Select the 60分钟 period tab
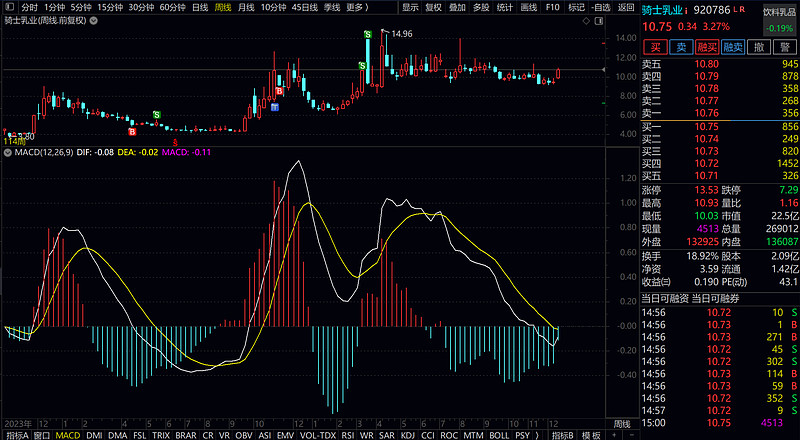 (172, 7)
